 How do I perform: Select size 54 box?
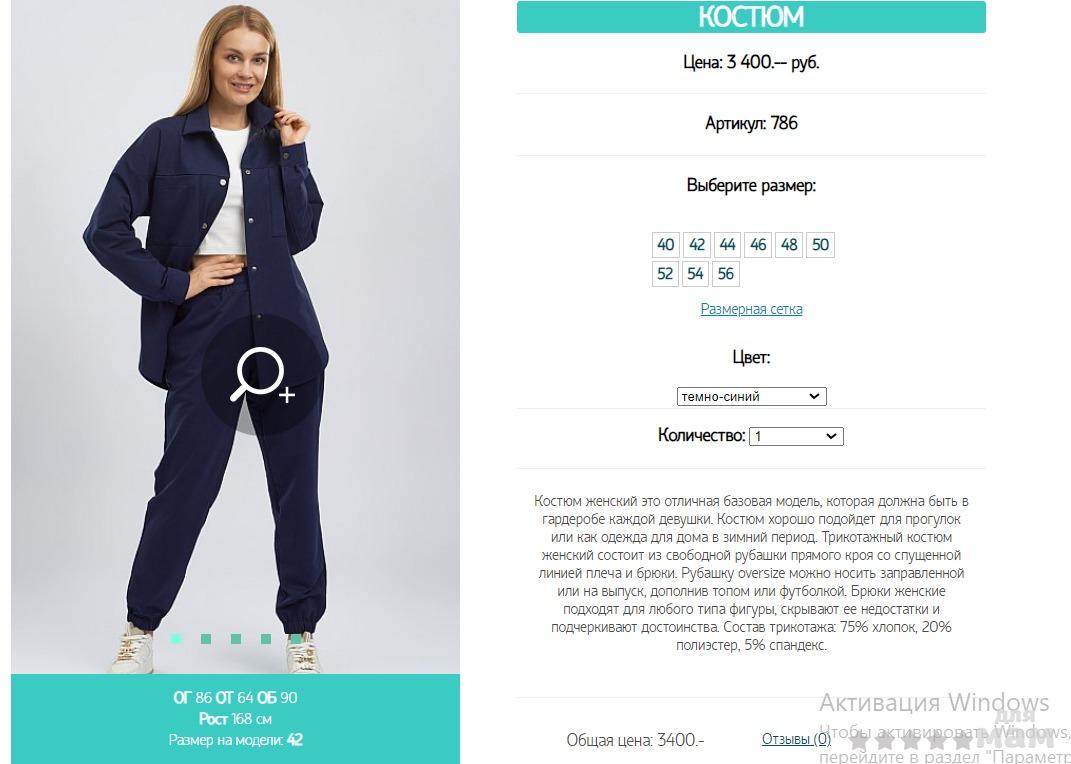click(x=695, y=274)
